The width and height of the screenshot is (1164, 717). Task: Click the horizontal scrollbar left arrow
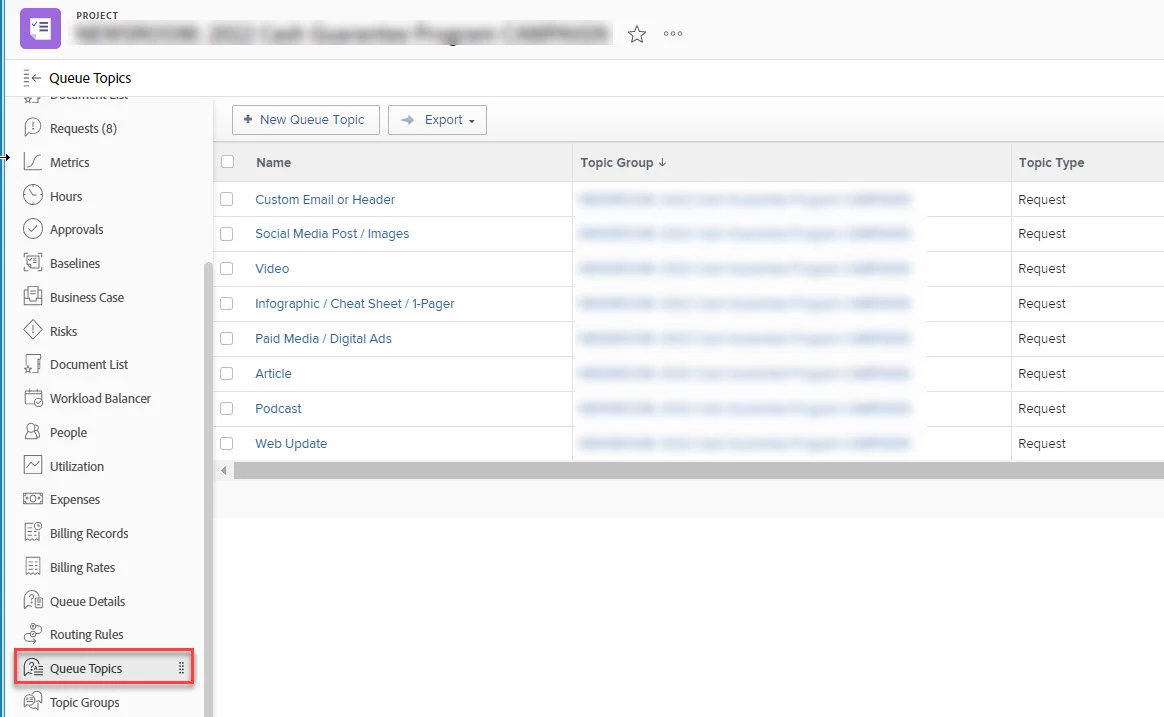223,471
